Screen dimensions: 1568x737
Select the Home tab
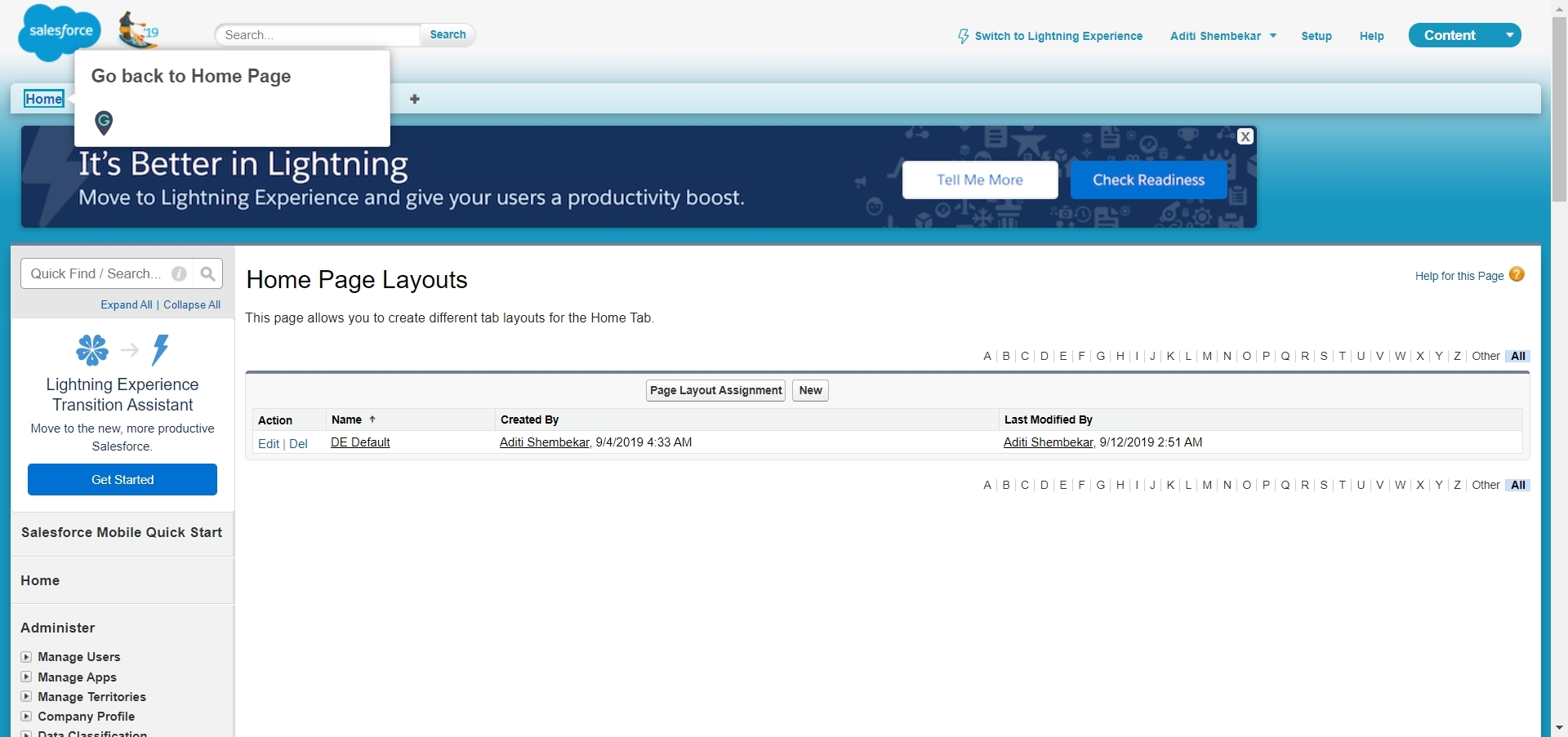point(43,99)
